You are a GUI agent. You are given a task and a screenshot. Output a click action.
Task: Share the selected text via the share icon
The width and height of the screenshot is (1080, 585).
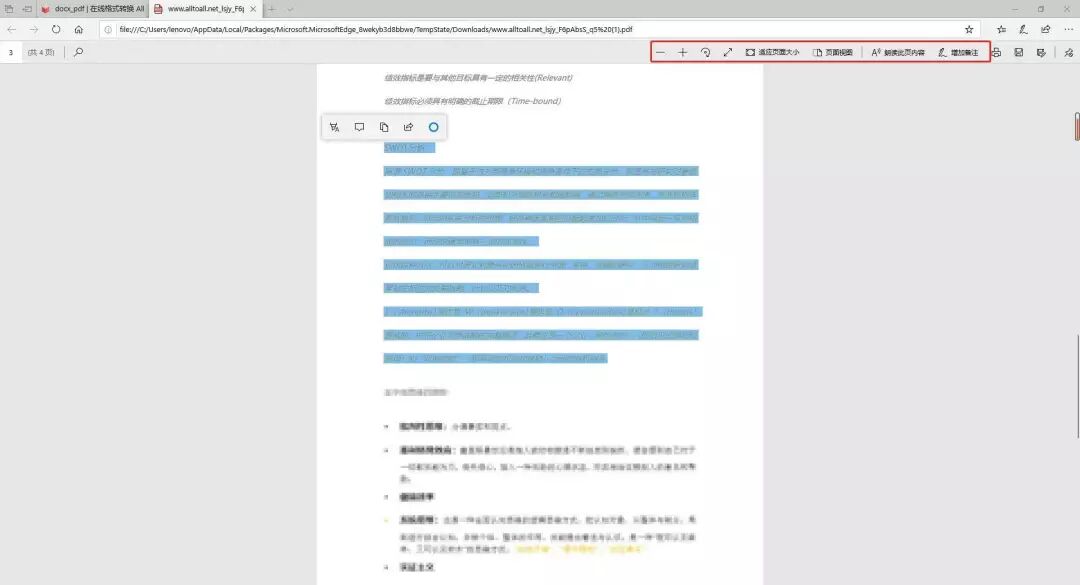[408, 127]
